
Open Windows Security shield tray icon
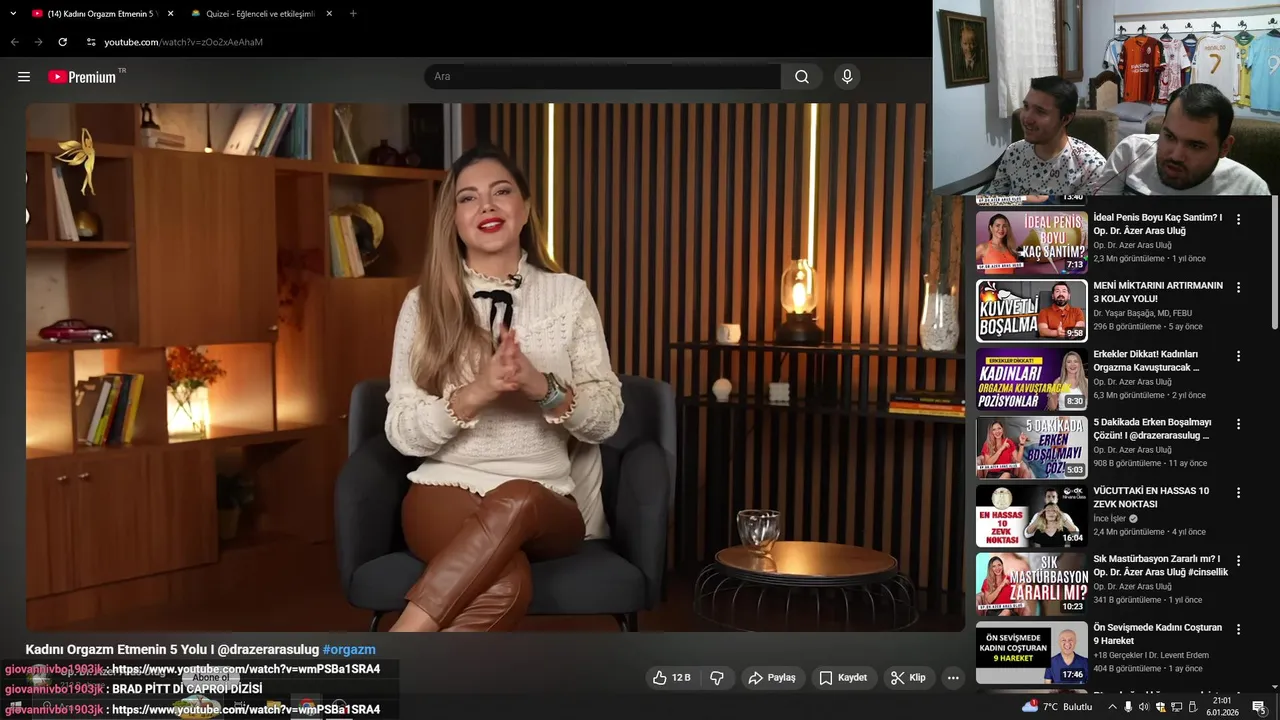[x=1160, y=707]
